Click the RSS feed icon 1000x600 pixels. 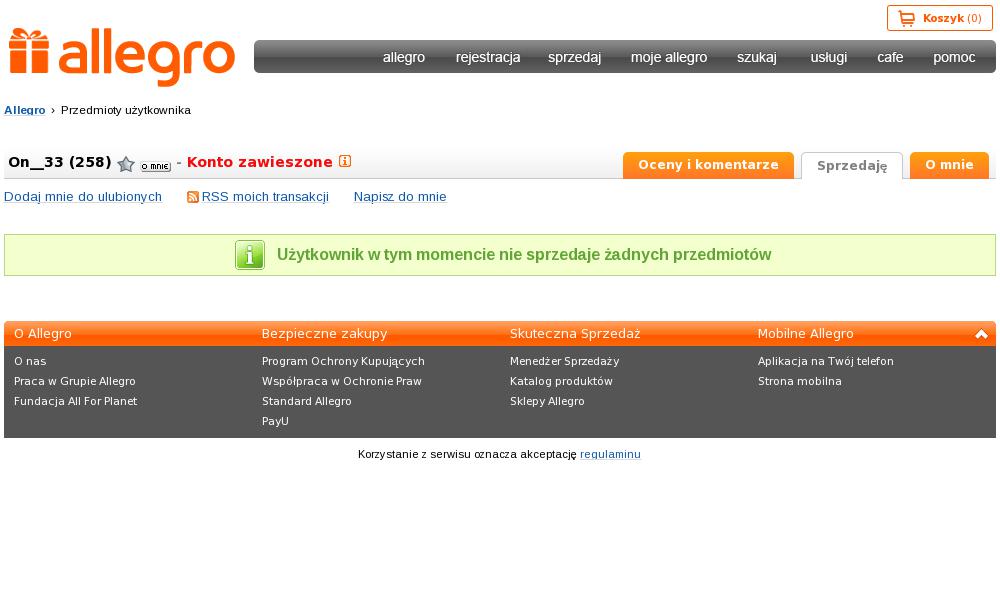(x=193, y=197)
